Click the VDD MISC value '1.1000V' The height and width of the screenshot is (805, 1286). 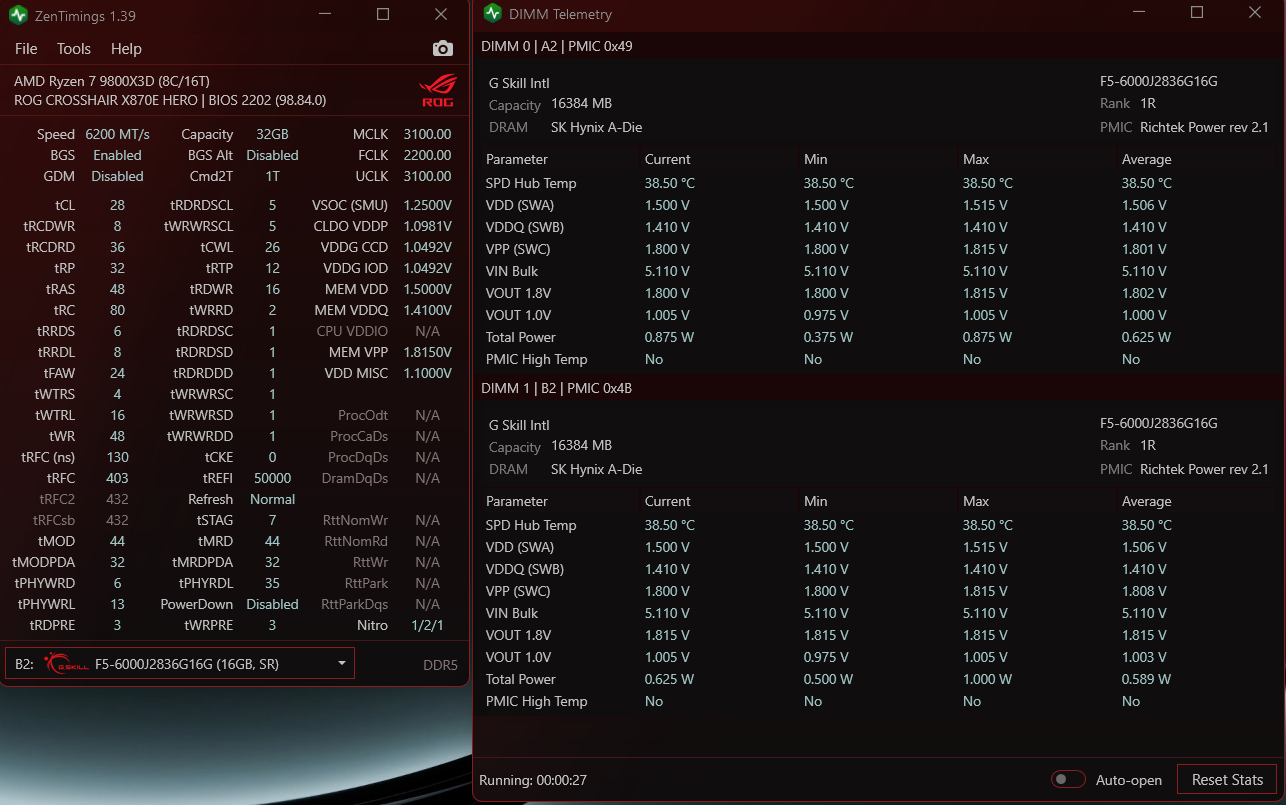click(427, 373)
